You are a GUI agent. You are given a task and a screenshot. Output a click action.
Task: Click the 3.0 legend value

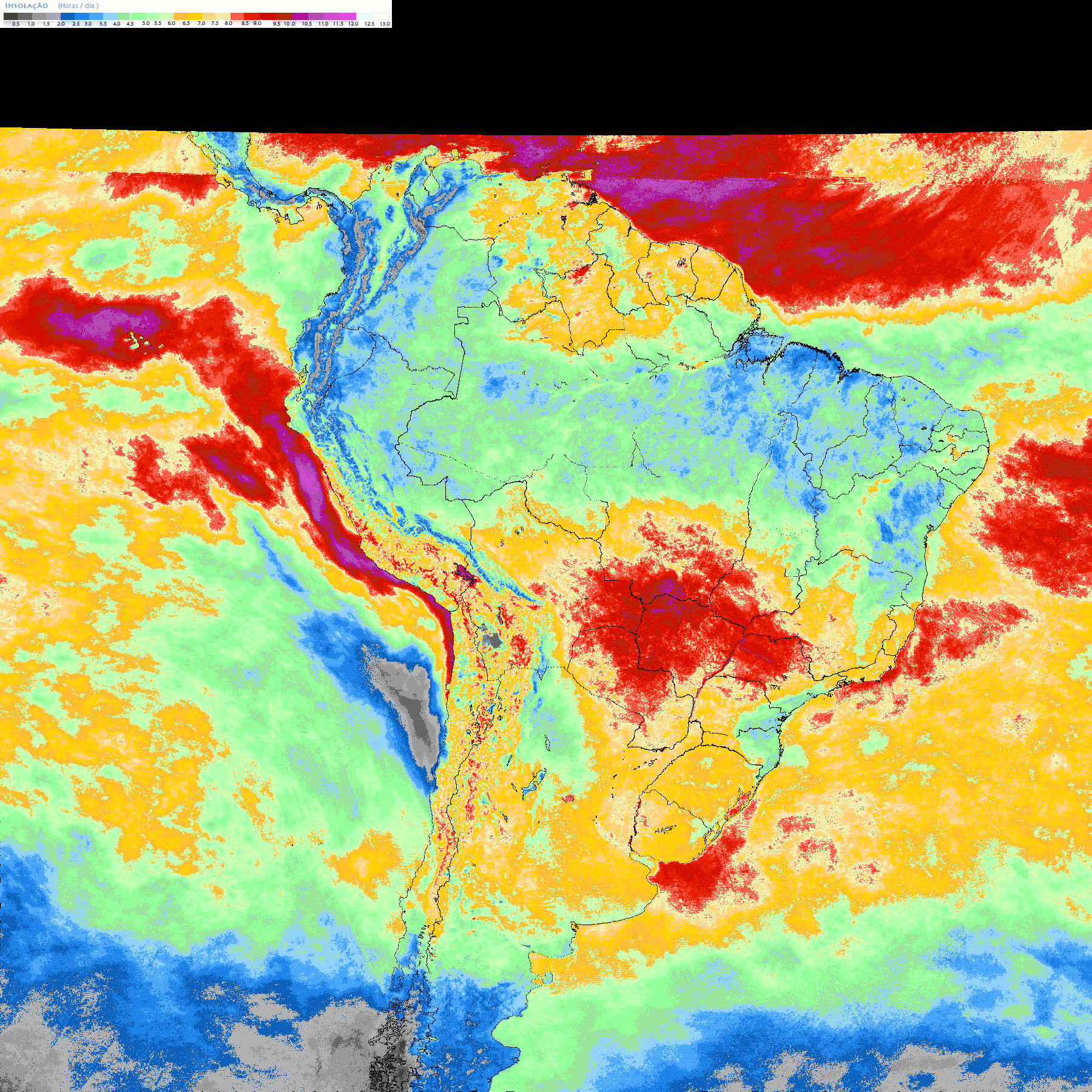(x=88, y=24)
